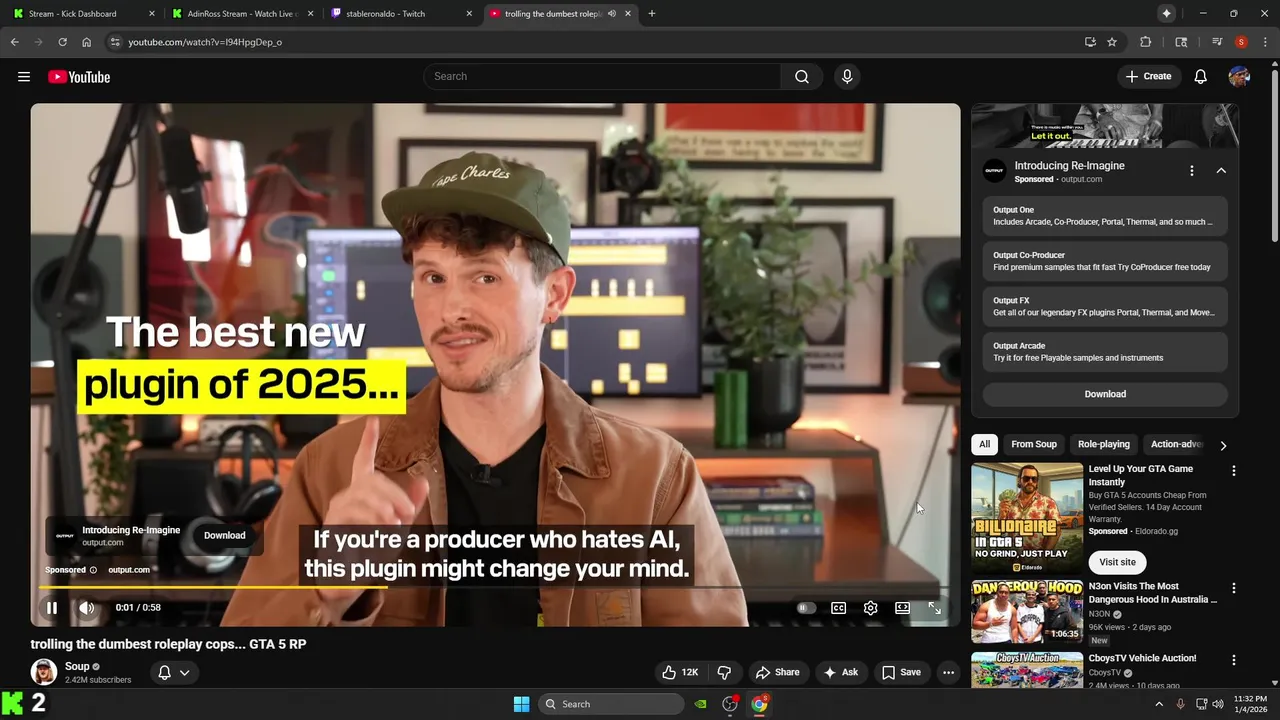Share this video
1280x720 pixels.
click(777, 673)
